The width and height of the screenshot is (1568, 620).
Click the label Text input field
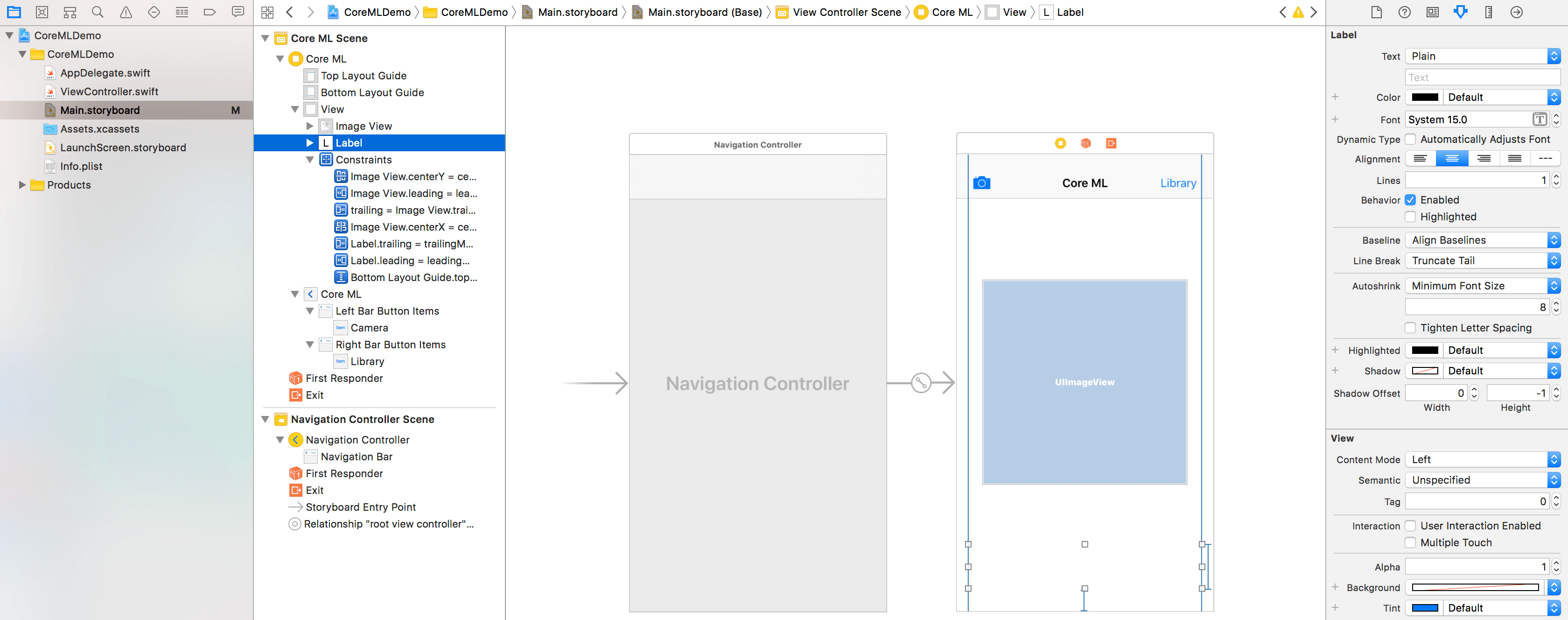pyautogui.click(x=1483, y=77)
